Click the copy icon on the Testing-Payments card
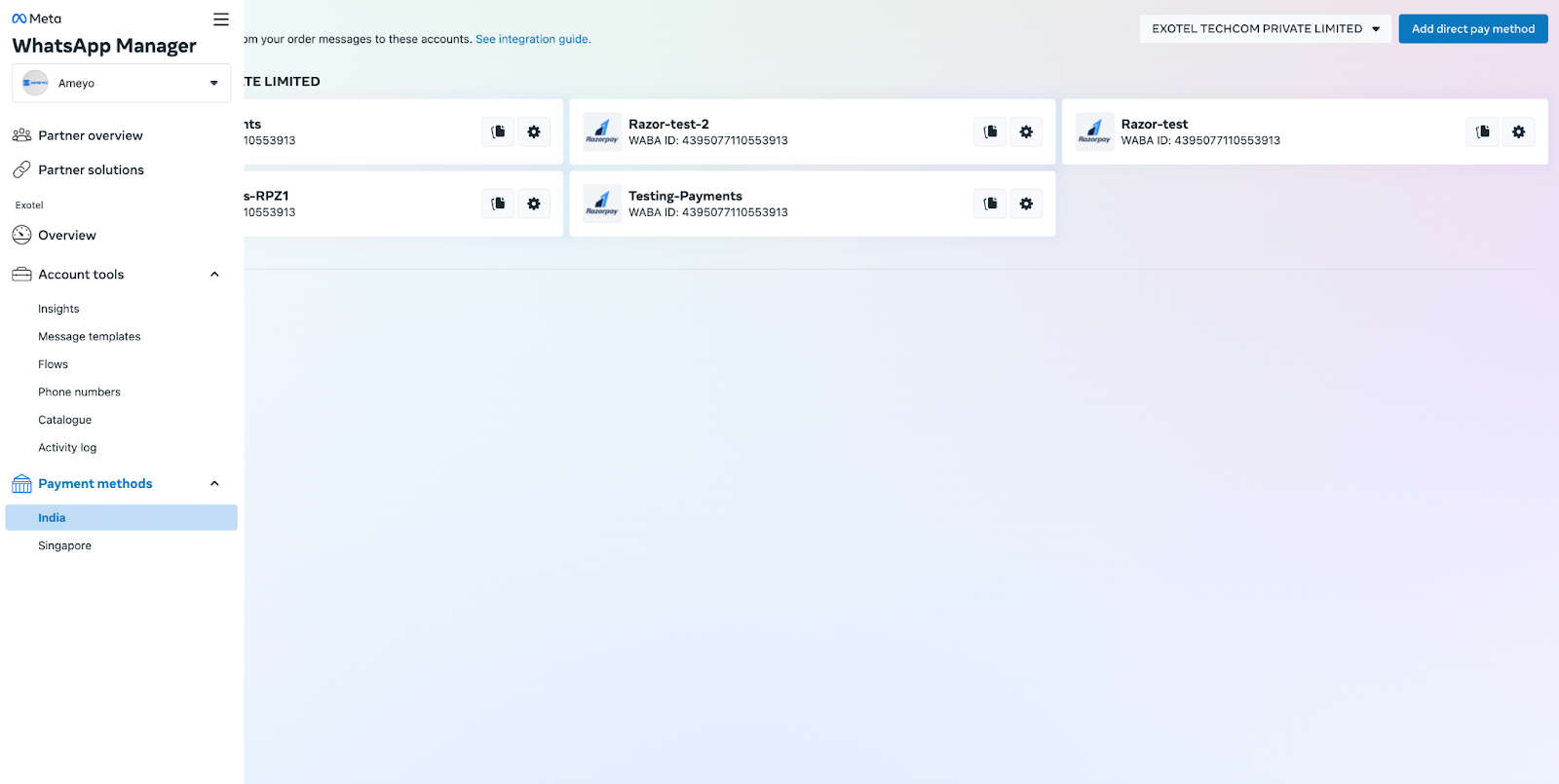Screen dimensions: 1559x784 [990, 204]
